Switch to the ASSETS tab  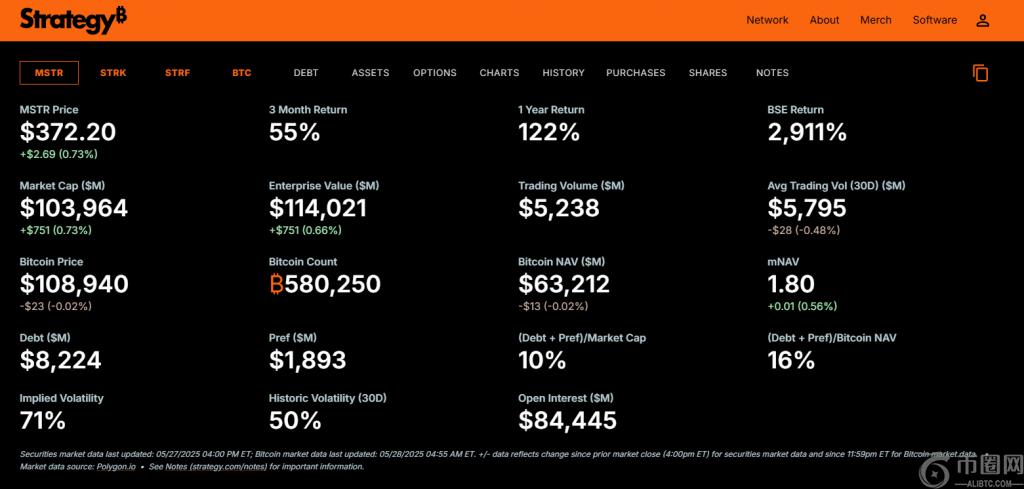[370, 73]
